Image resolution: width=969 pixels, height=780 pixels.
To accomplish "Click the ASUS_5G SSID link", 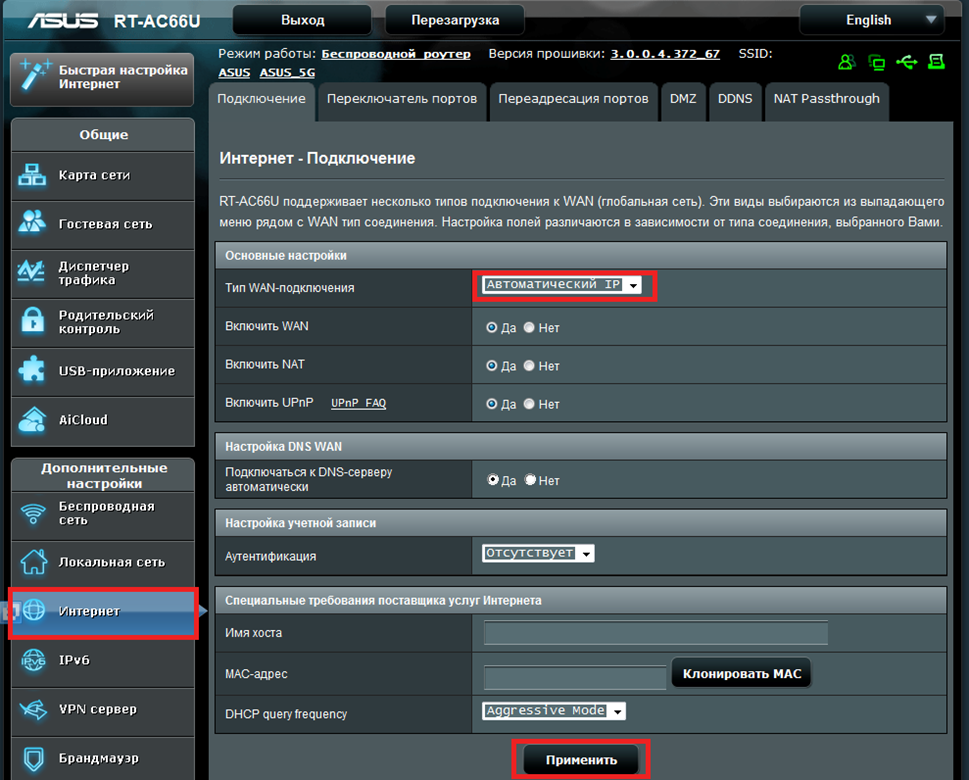I will click(x=287, y=73).
